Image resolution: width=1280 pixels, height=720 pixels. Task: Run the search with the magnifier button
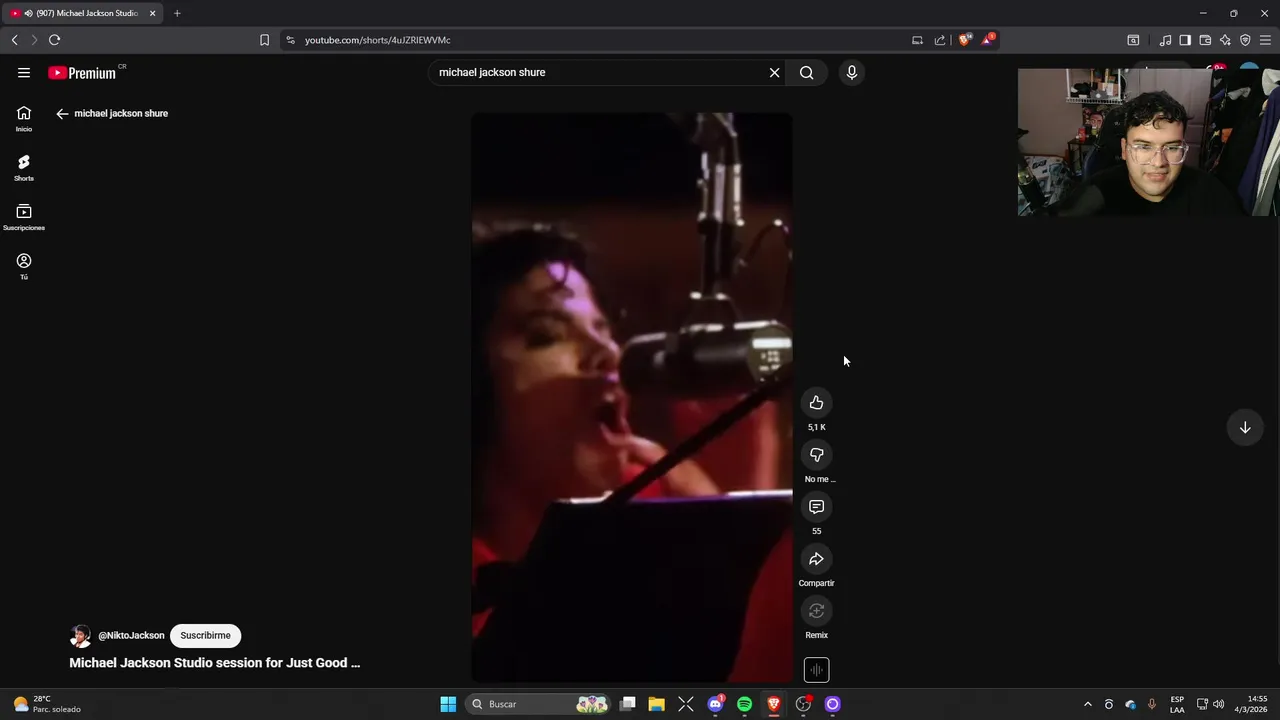[806, 72]
